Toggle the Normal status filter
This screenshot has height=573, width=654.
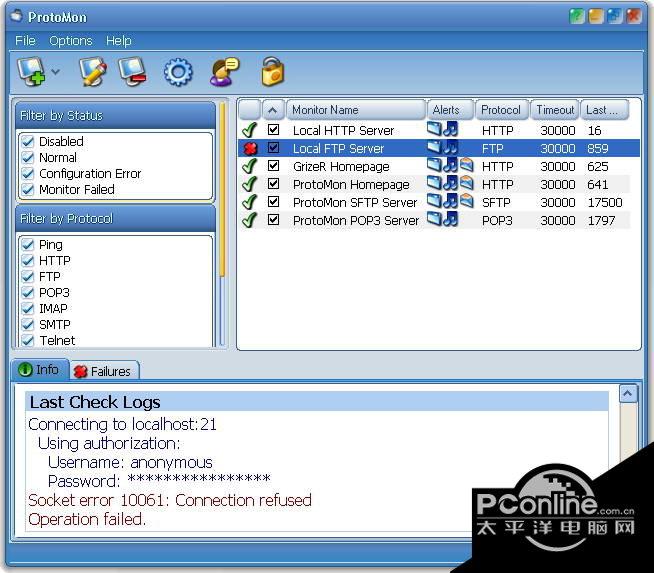pyautogui.click(x=28, y=158)
